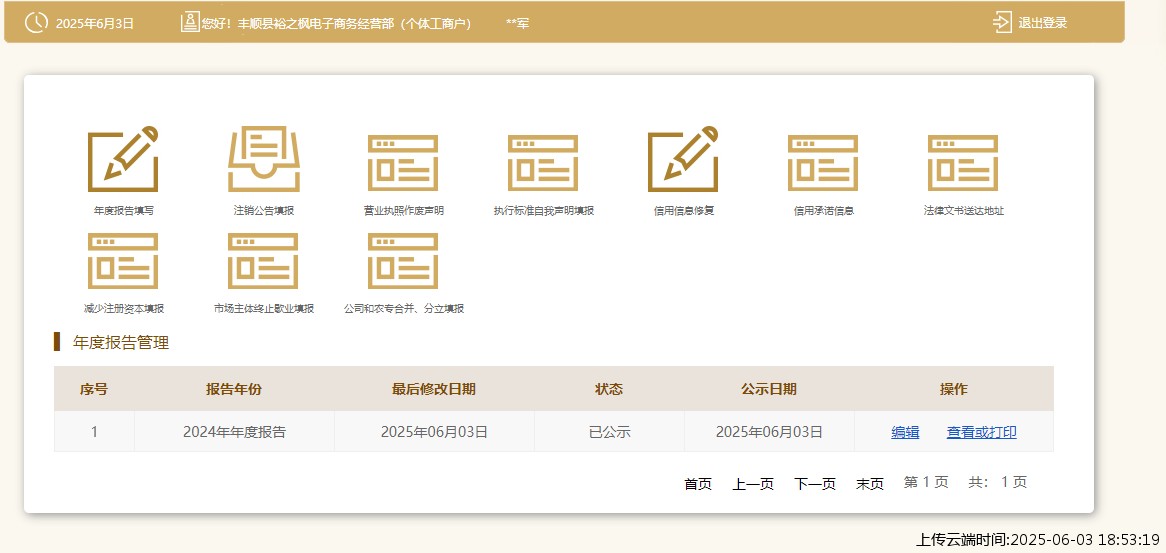Click the logout arrow icon

1002,22
